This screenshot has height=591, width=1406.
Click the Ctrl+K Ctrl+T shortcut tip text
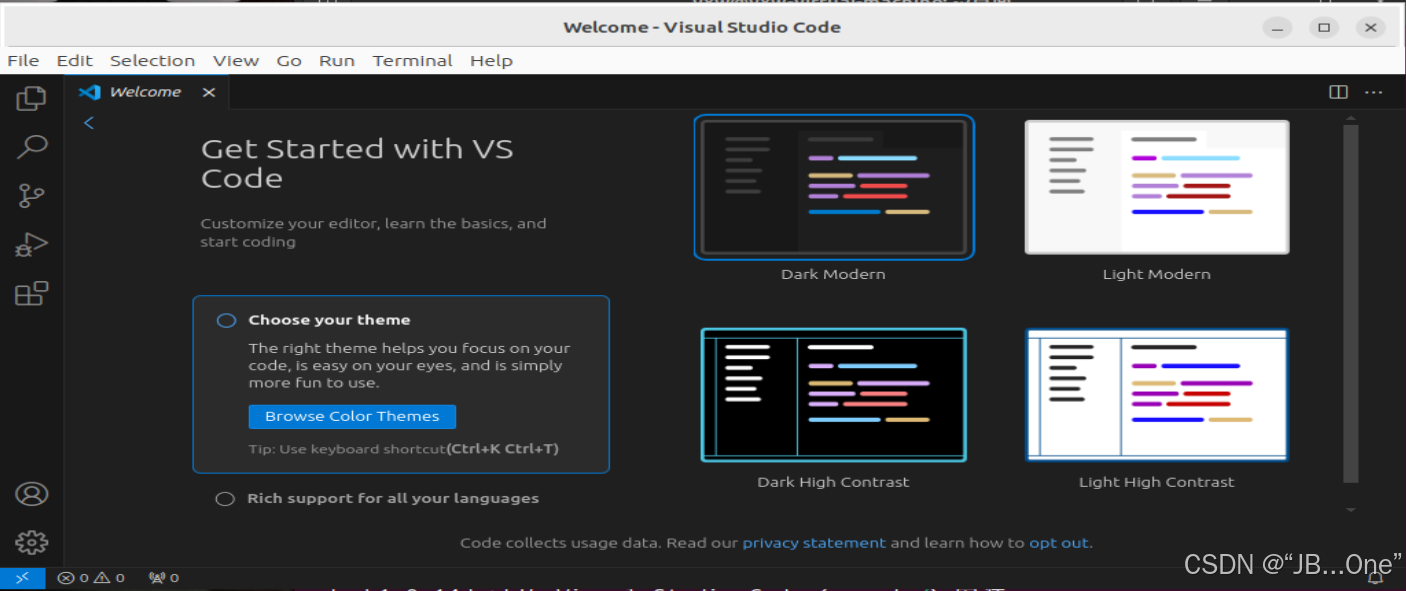(x=502, y=449)
